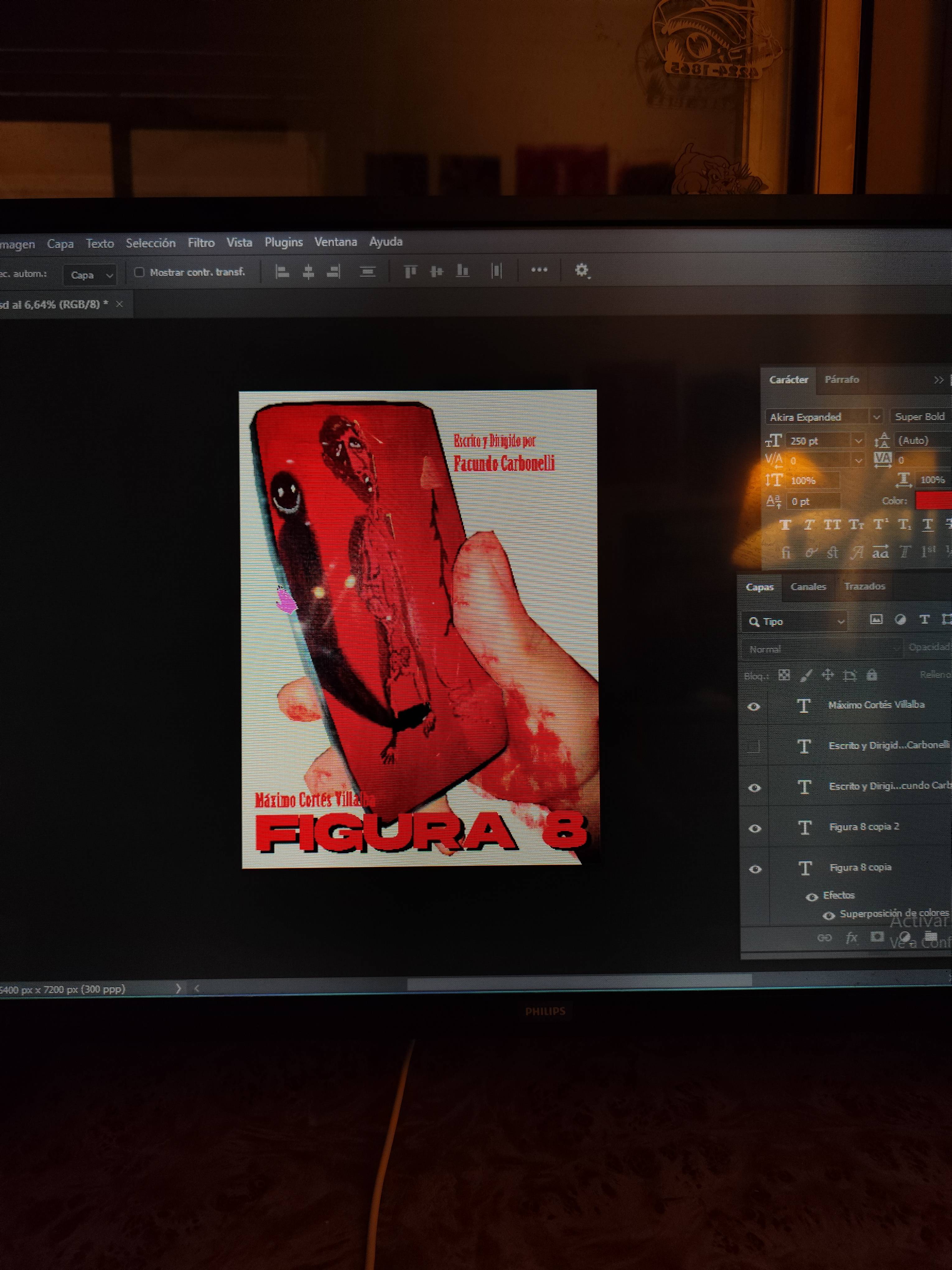The height and width of the screenshot is (1270, 952).
Task: Apply Underline text style
Action: click(x=927, y=524)
